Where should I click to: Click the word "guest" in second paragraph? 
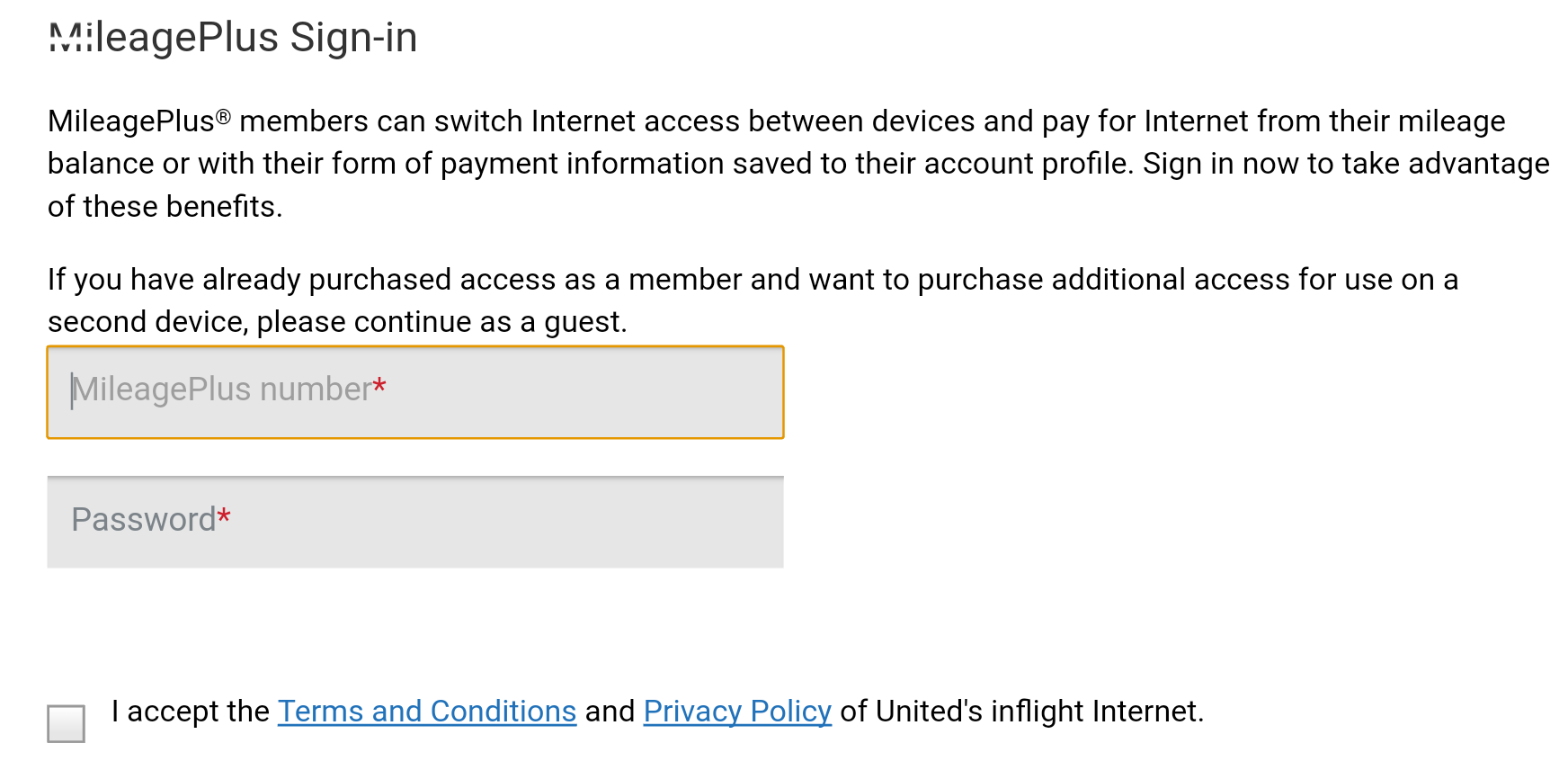pyautogui.click(x=584, y=322)
